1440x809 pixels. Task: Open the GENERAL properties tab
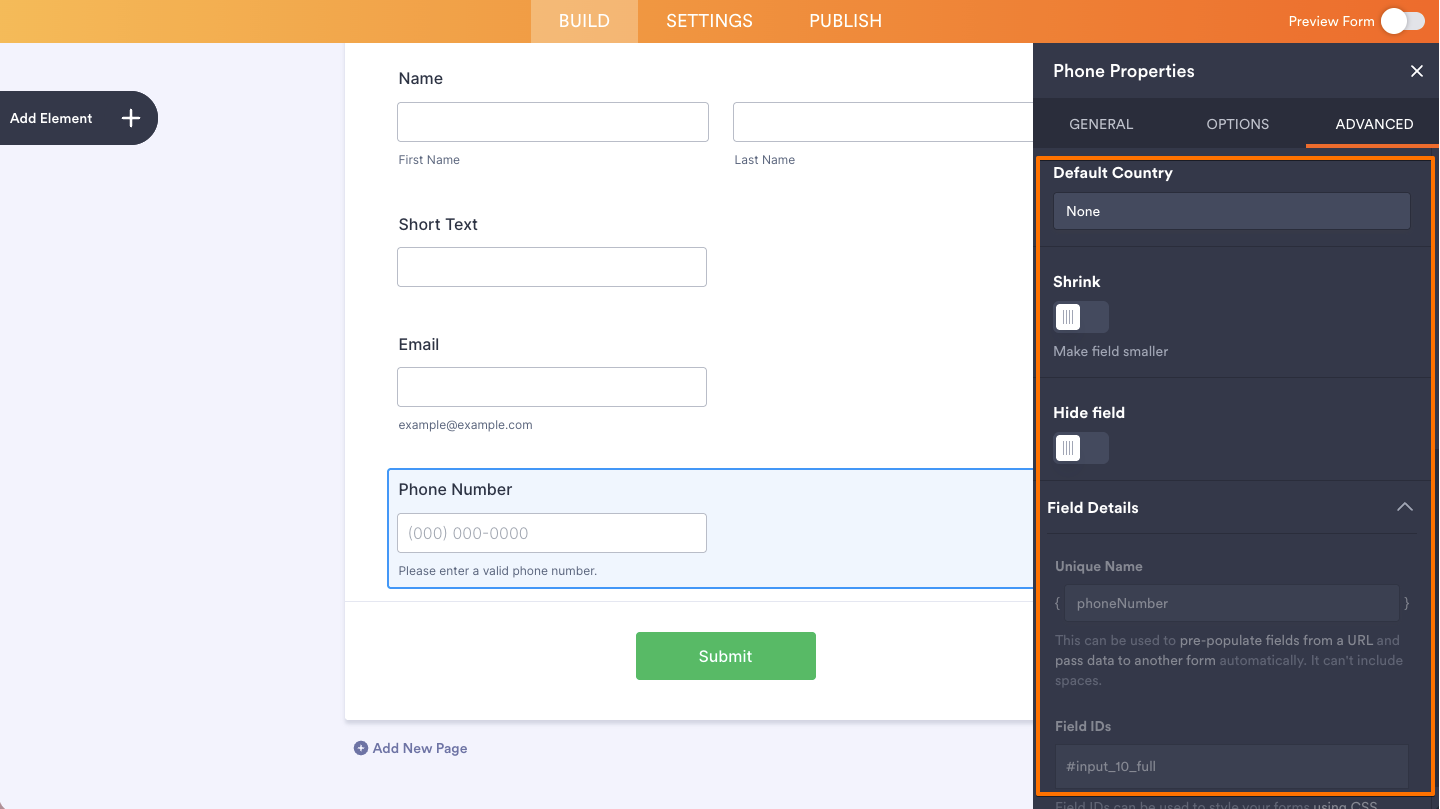(1101, 124)
